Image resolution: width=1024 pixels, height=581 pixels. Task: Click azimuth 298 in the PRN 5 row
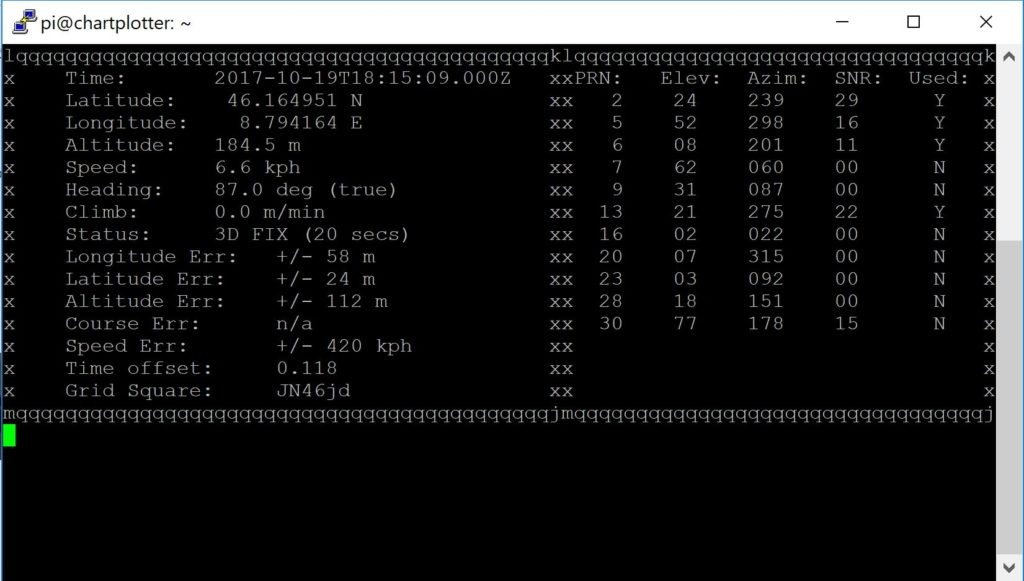pyautogui.click(x=765, y=123)
